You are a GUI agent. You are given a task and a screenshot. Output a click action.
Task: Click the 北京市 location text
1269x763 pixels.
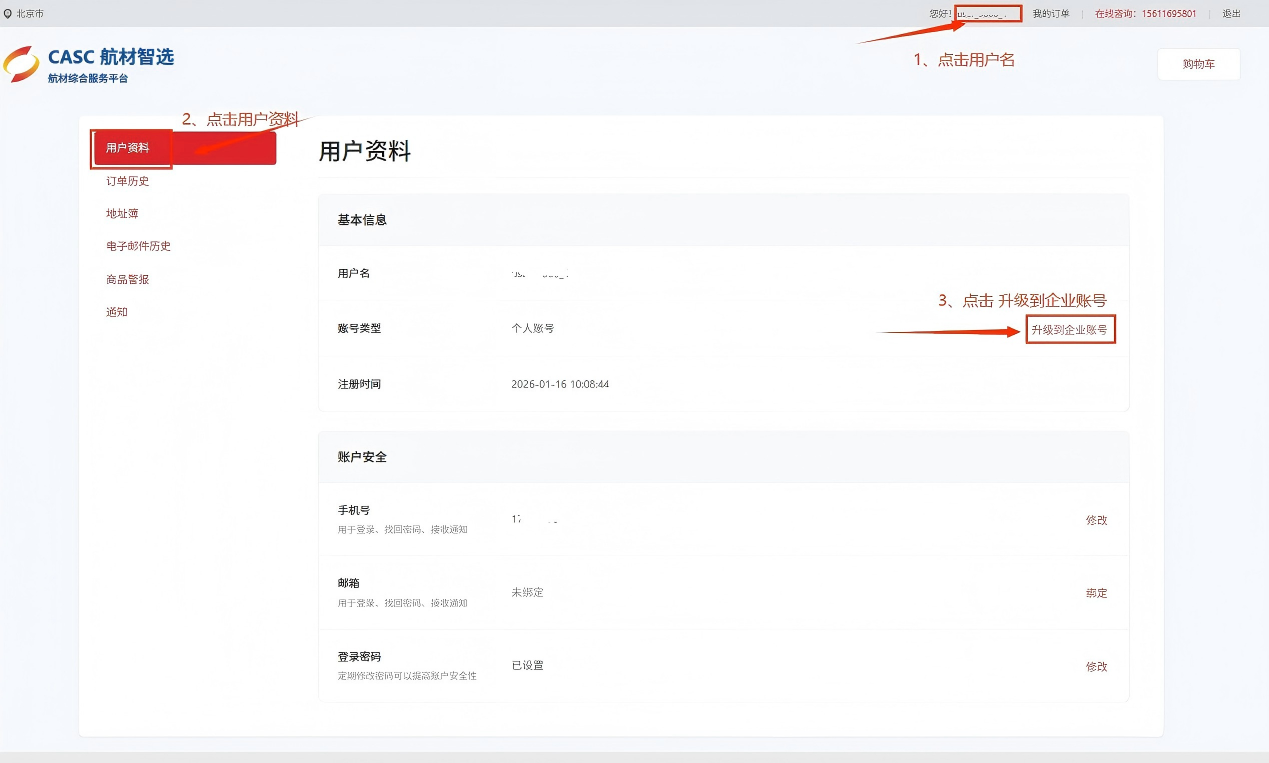[30, 14]
